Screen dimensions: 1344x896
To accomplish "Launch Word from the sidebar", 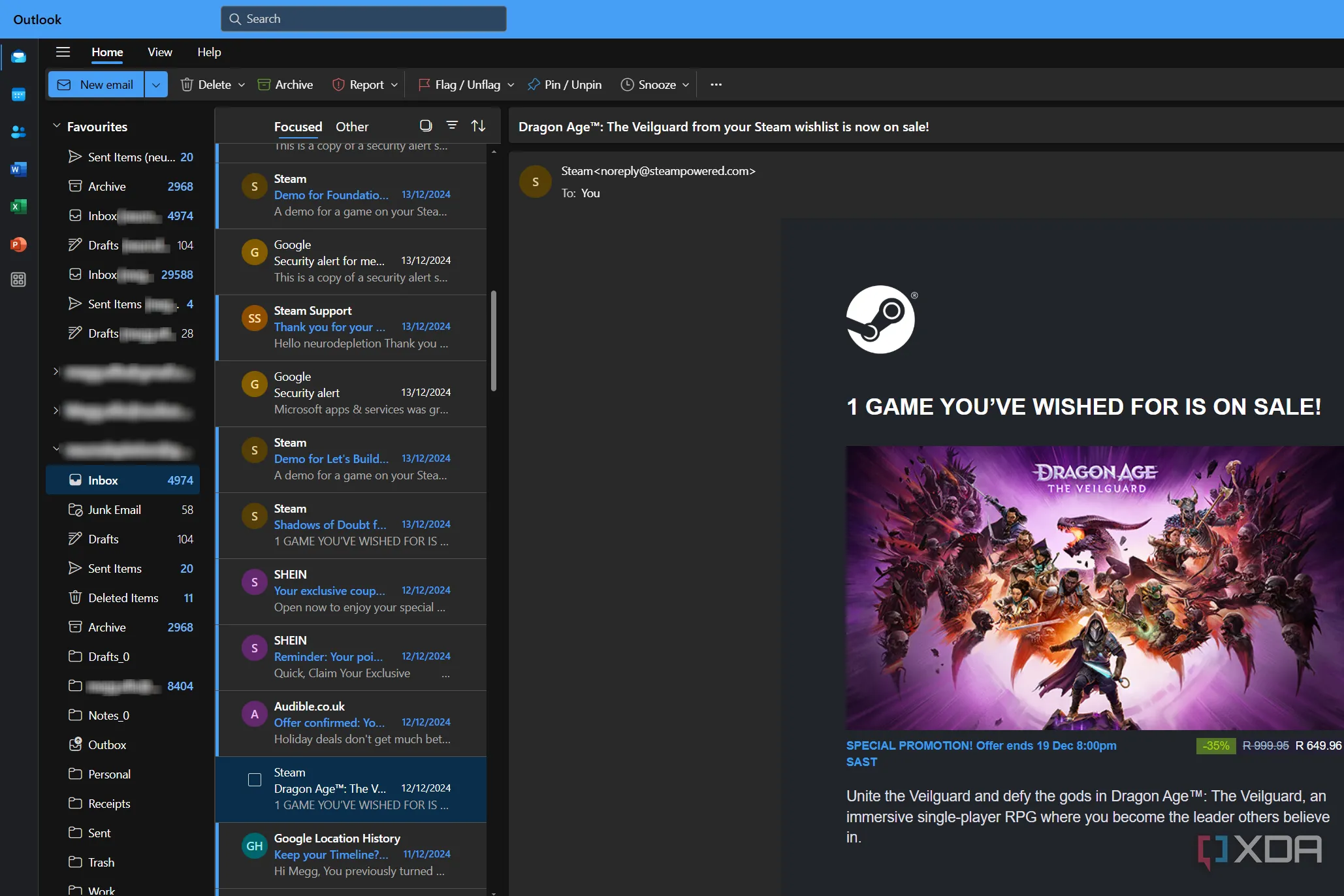I will point(18,168).
